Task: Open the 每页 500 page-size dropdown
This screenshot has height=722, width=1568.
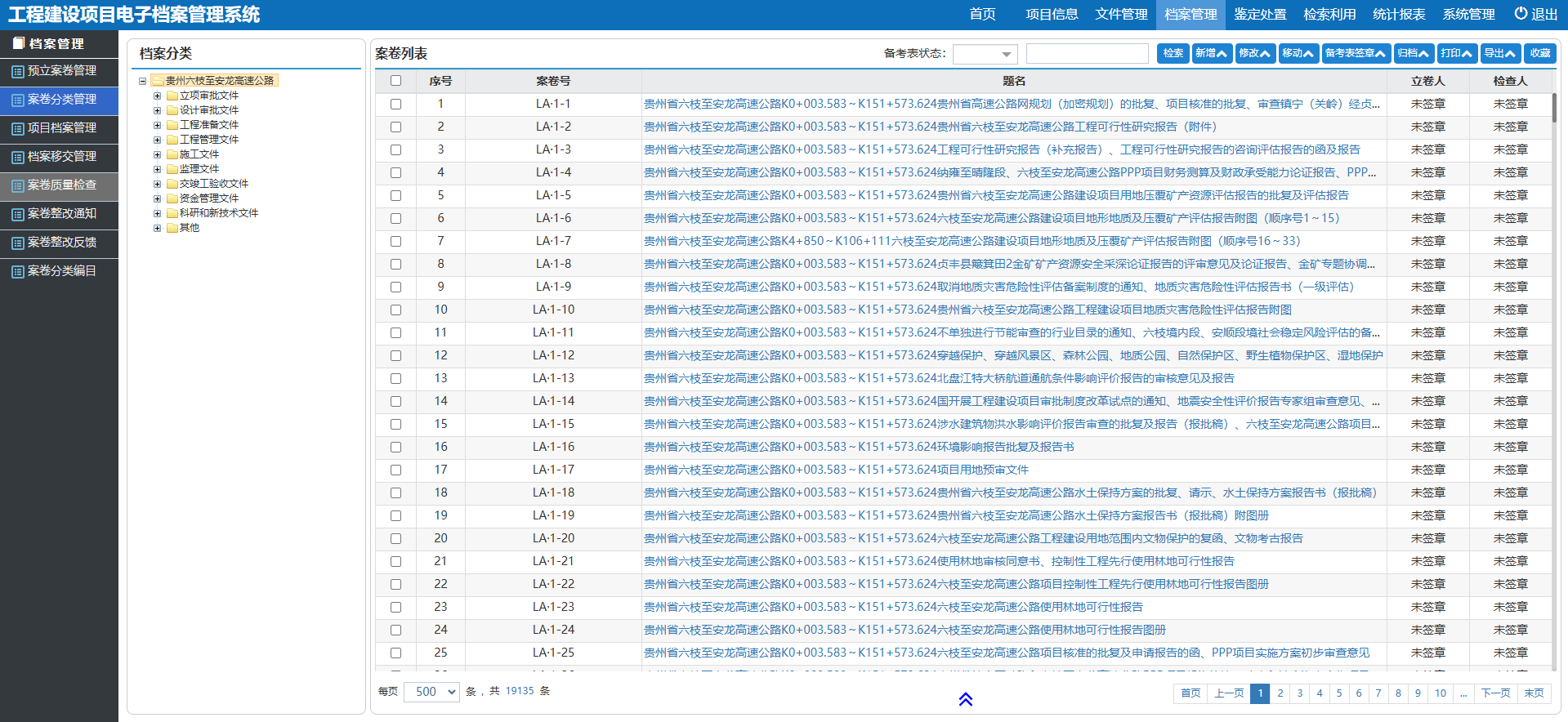Action: (x=431, y=692)
